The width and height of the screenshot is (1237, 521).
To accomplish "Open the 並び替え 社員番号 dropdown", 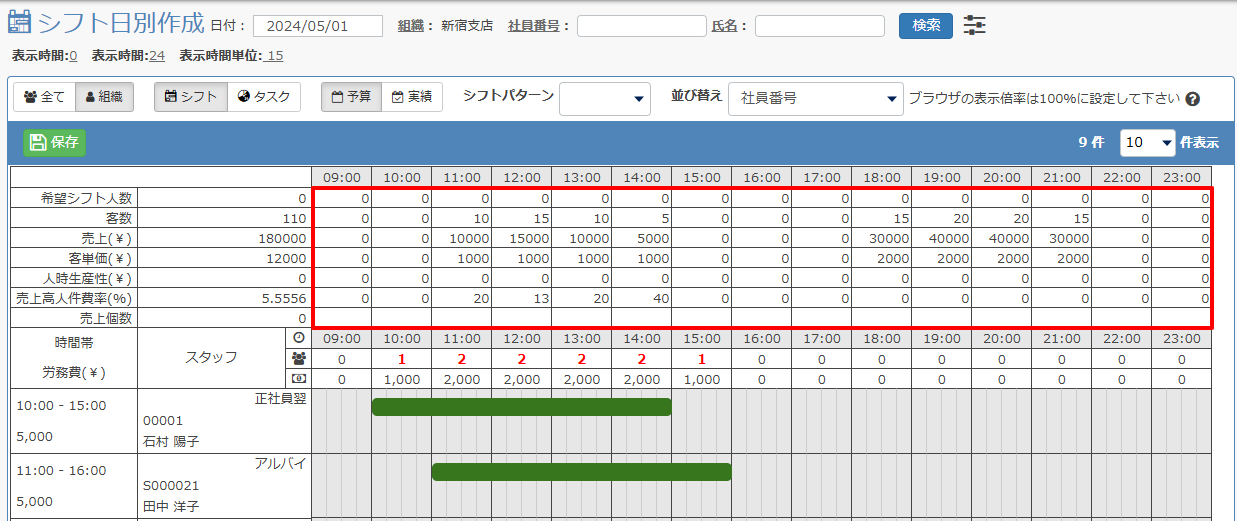I will (x=816, y=99).
